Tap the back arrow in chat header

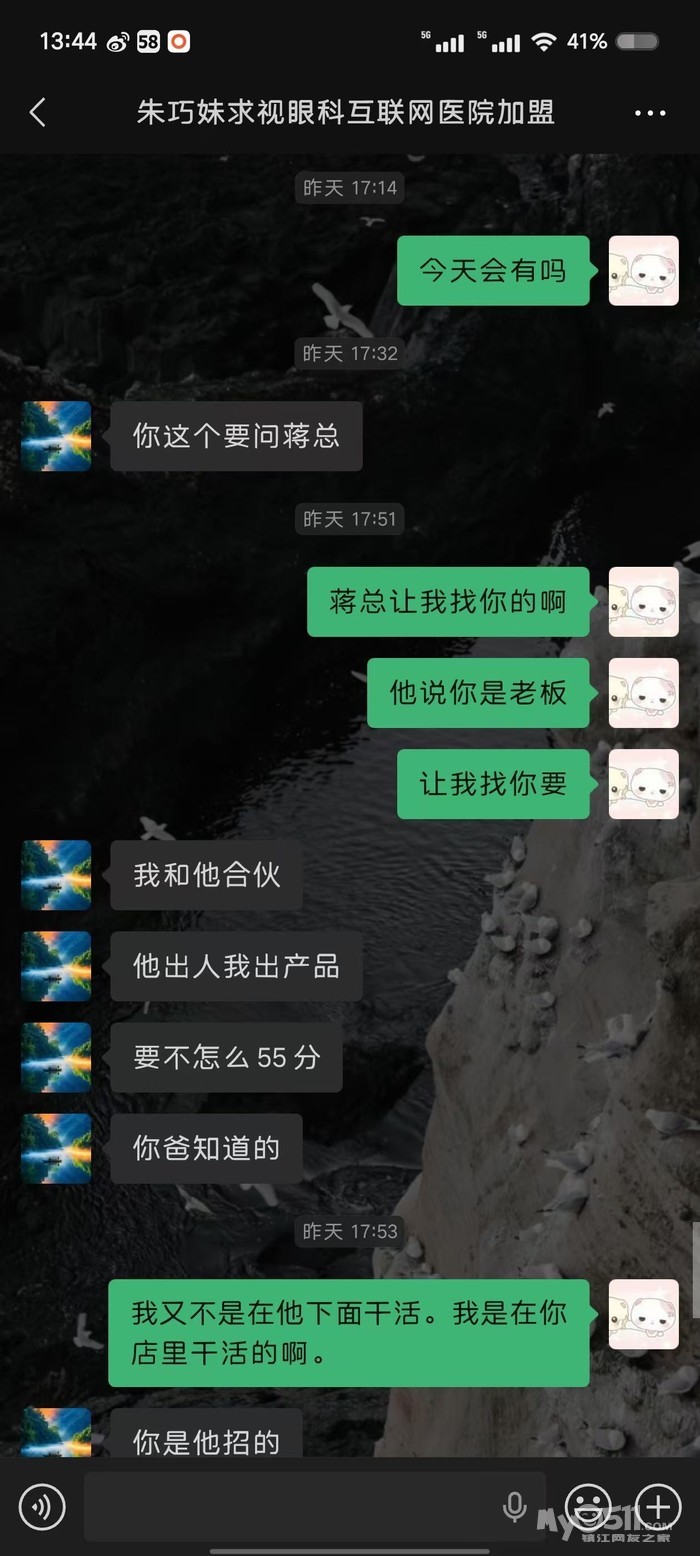(38, 112)
